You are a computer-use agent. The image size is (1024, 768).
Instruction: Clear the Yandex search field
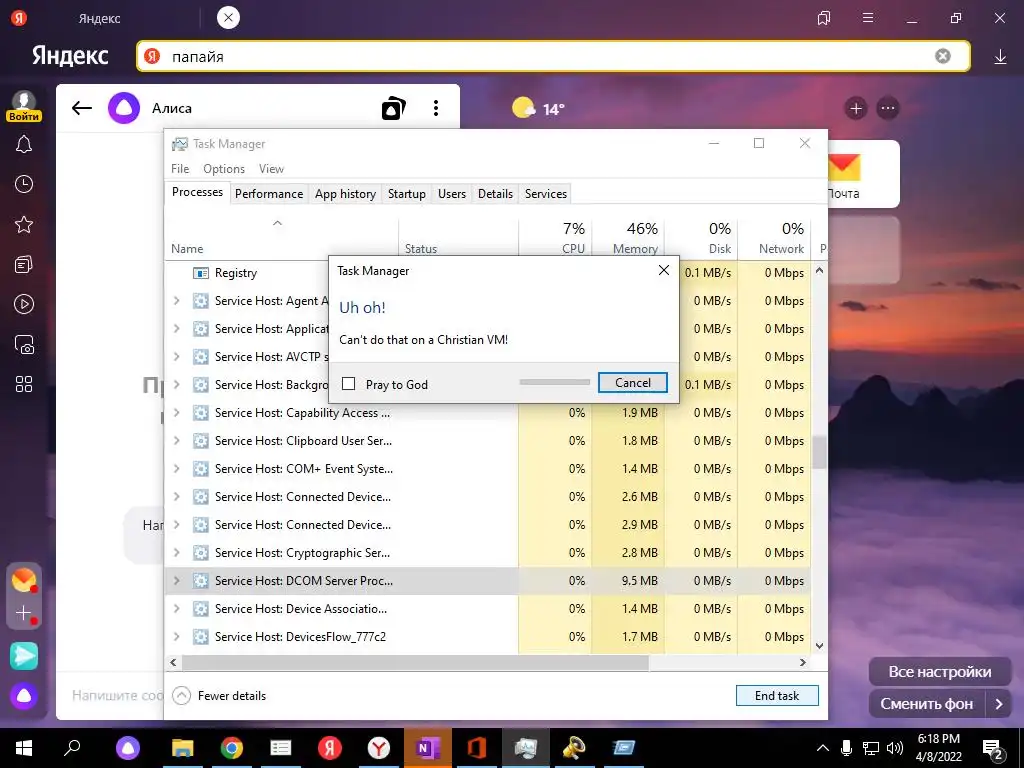(942, 56)
